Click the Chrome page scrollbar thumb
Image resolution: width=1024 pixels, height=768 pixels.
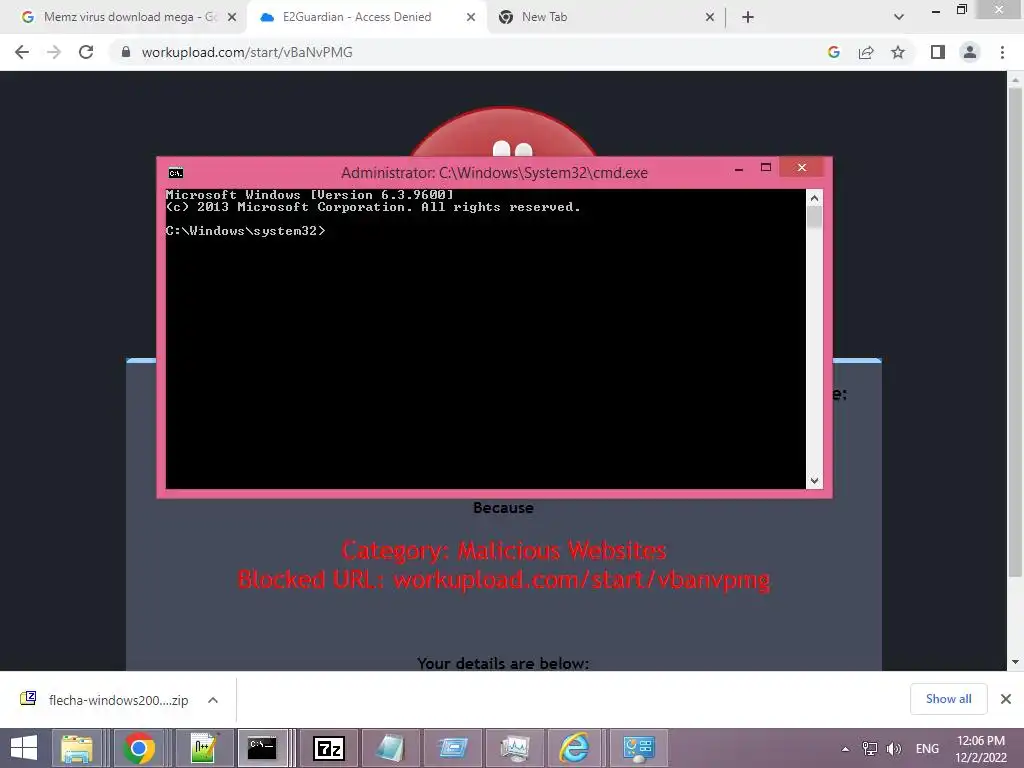[x=1014, y=332]
